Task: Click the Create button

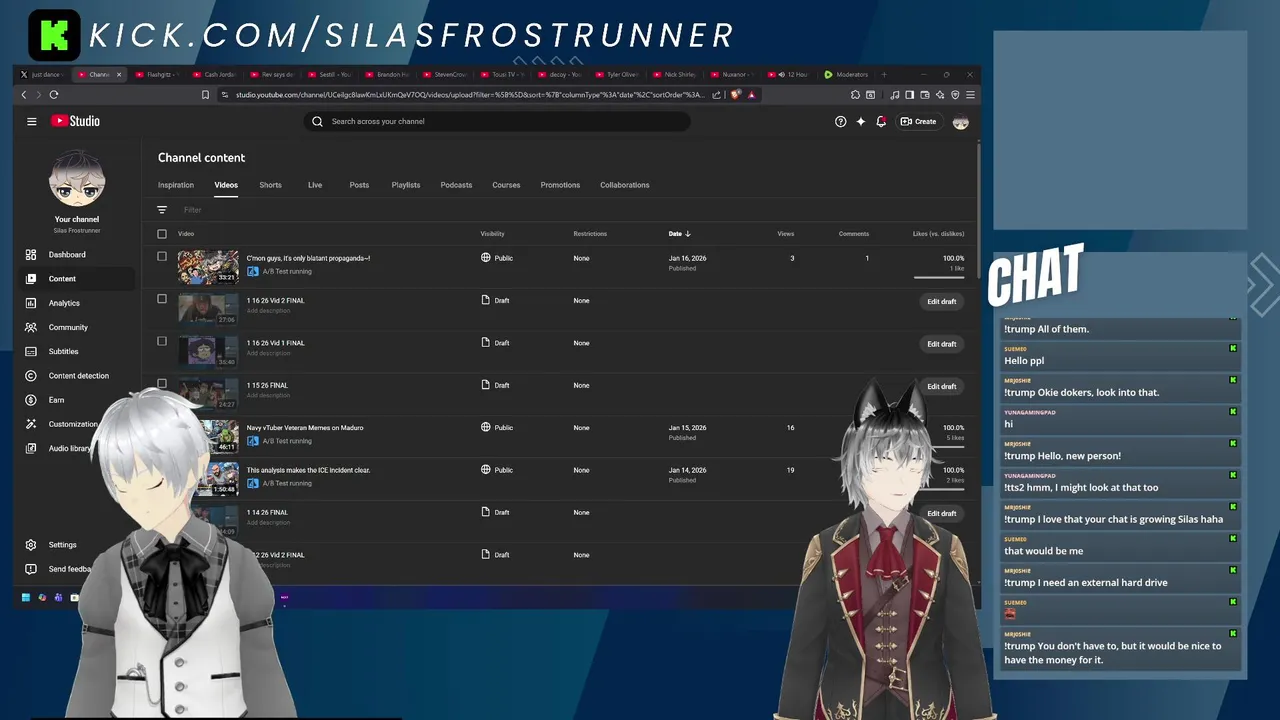Action: click(x=918, y=122)
